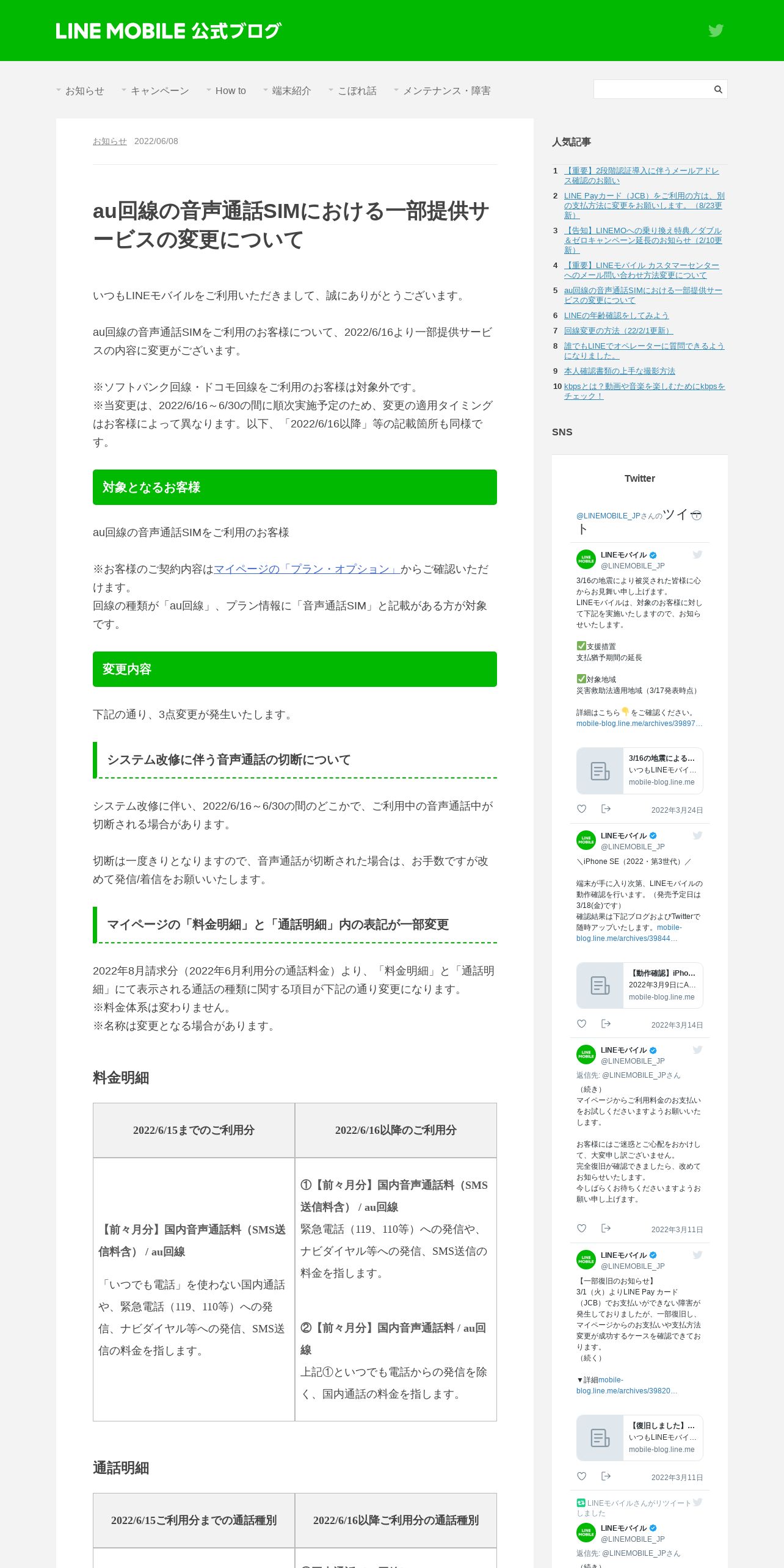Click the 2022年3月24日 tweet date
The image size is (784, 1568).
[x=677, y=810]
